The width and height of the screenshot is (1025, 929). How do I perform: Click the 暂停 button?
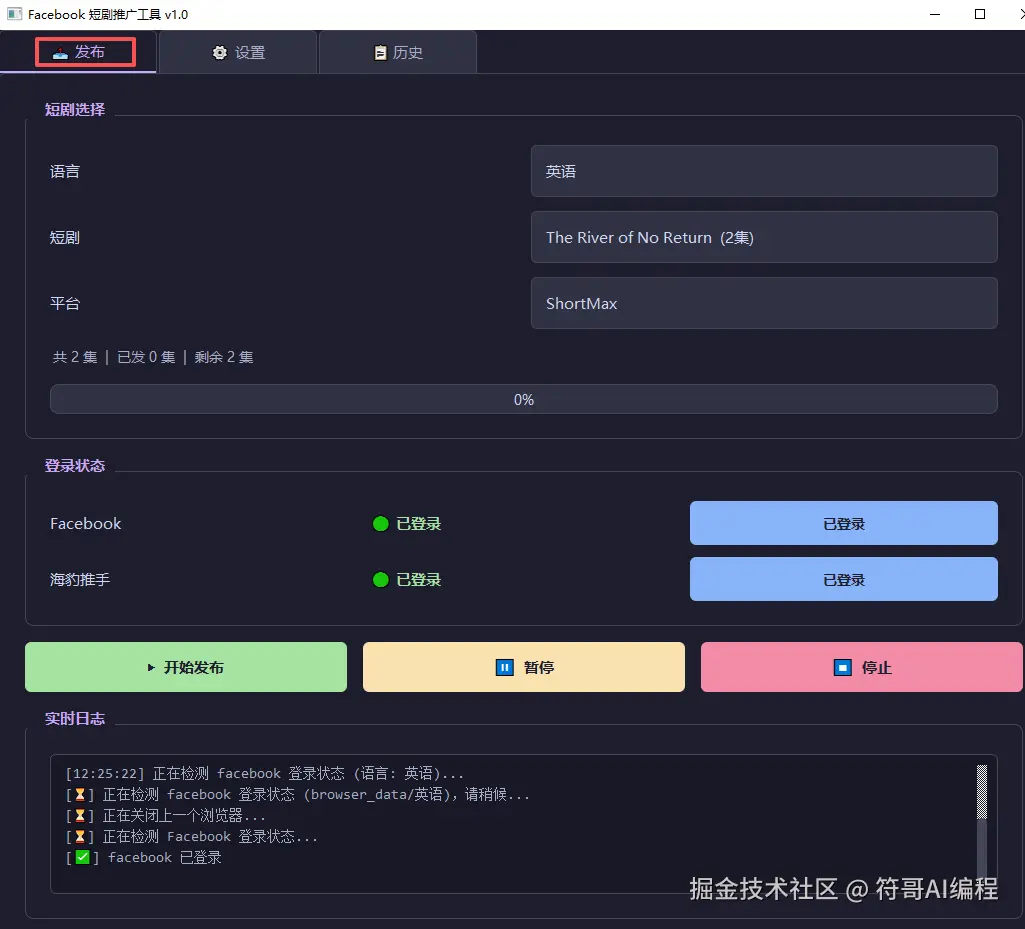tap(524, 667)
